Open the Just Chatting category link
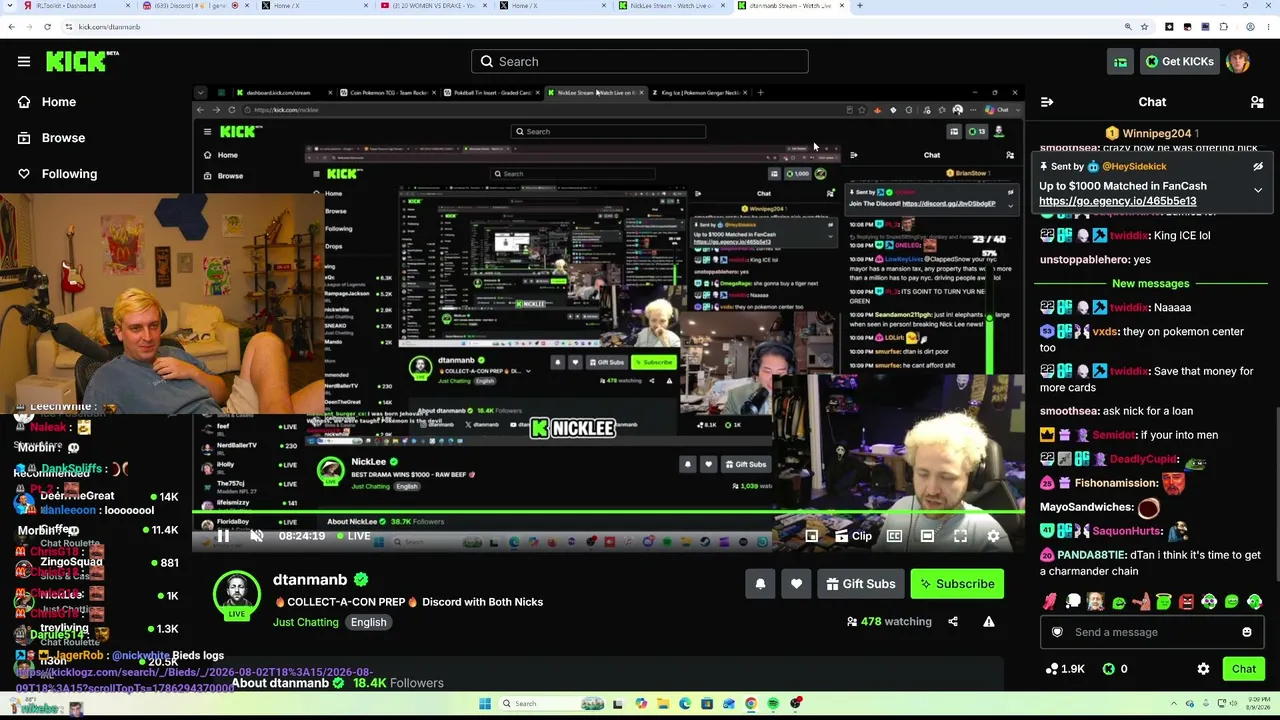 (306, 622)
